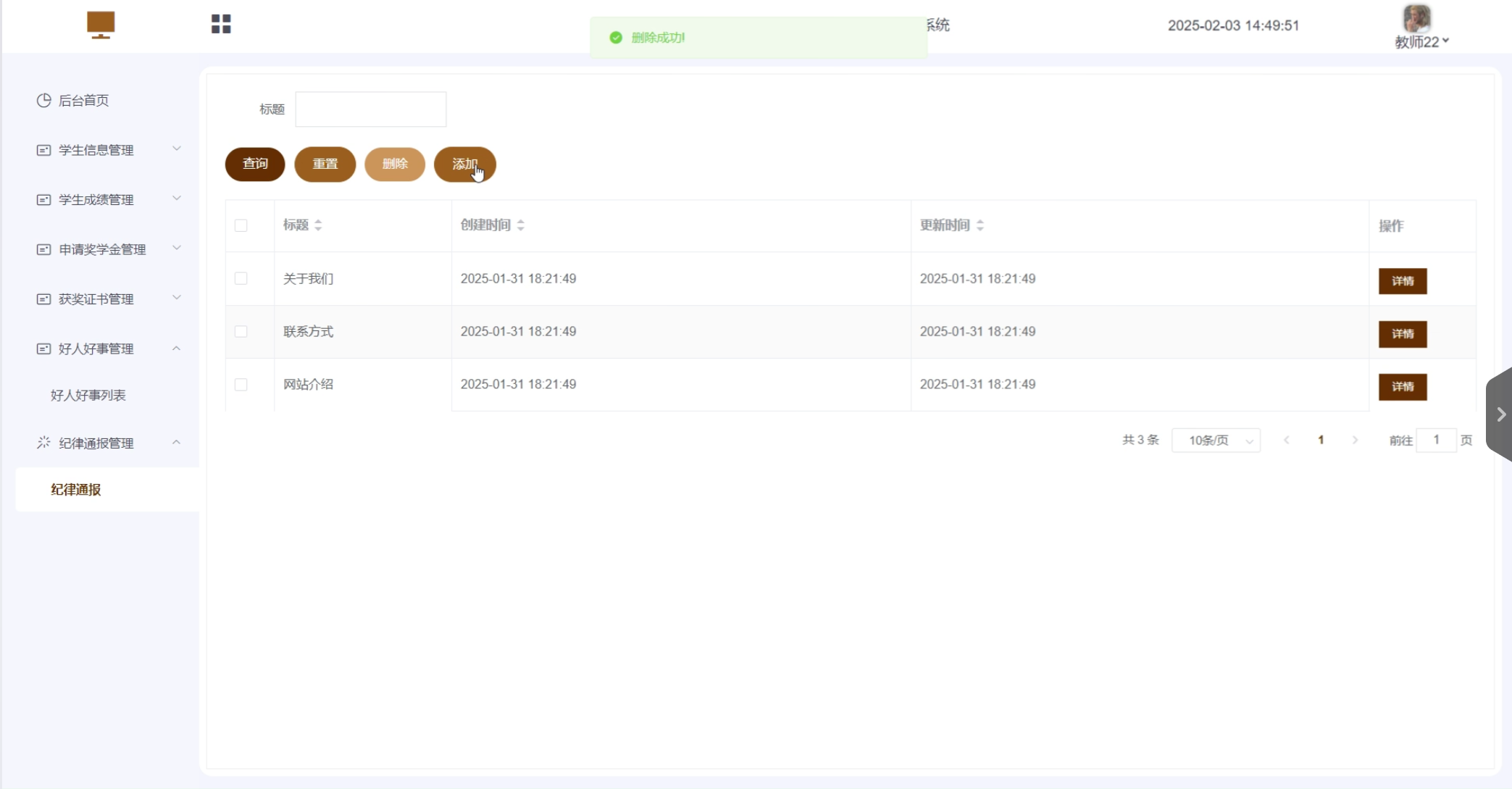1512x789 pixels.
Task: Click the 标题 column sort arrows
Action: click(318, 225)
